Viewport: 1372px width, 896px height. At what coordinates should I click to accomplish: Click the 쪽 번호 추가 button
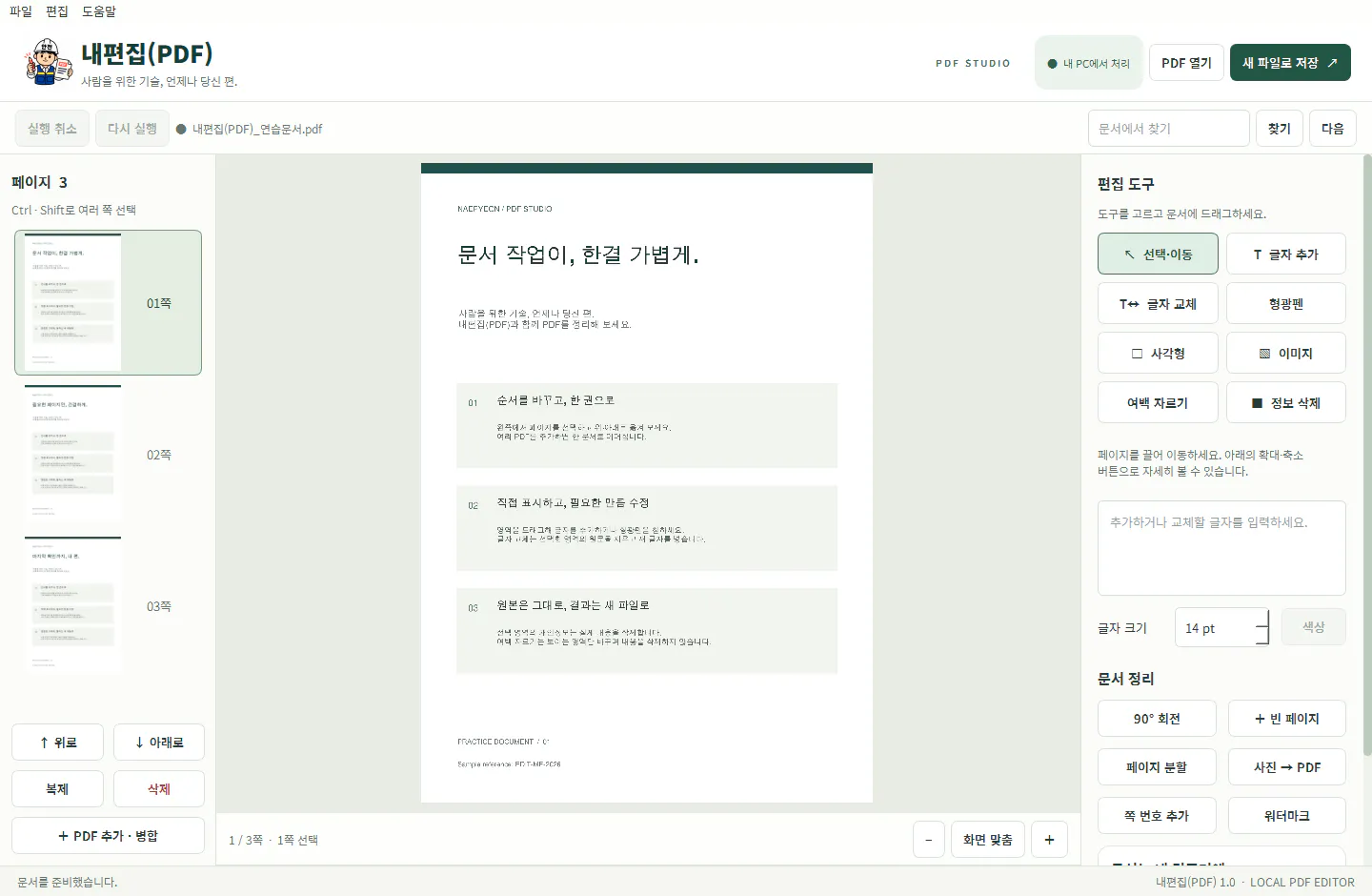click(1157, 815)
